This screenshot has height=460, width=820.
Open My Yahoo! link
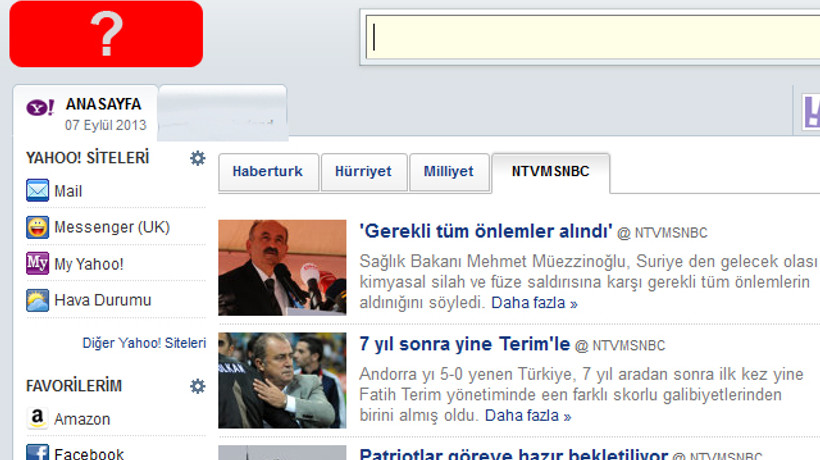click(89, 264)
